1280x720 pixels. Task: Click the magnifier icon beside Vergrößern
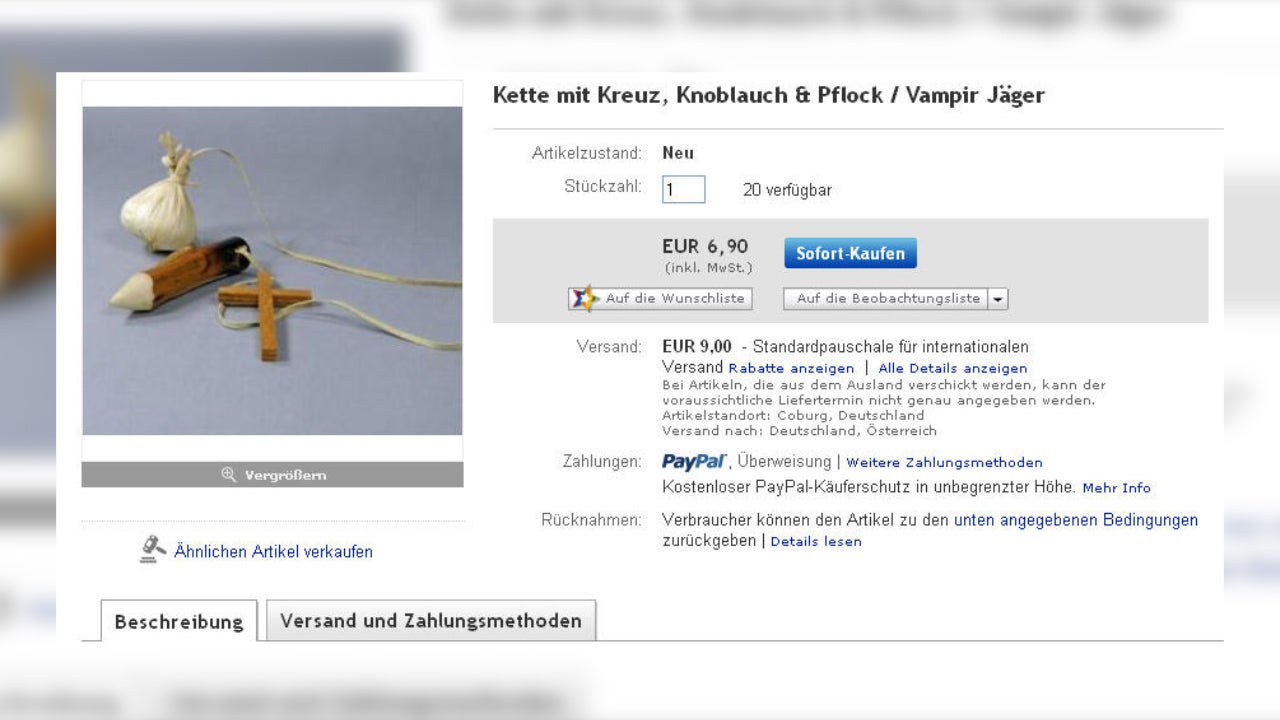[x=229, y=475]
